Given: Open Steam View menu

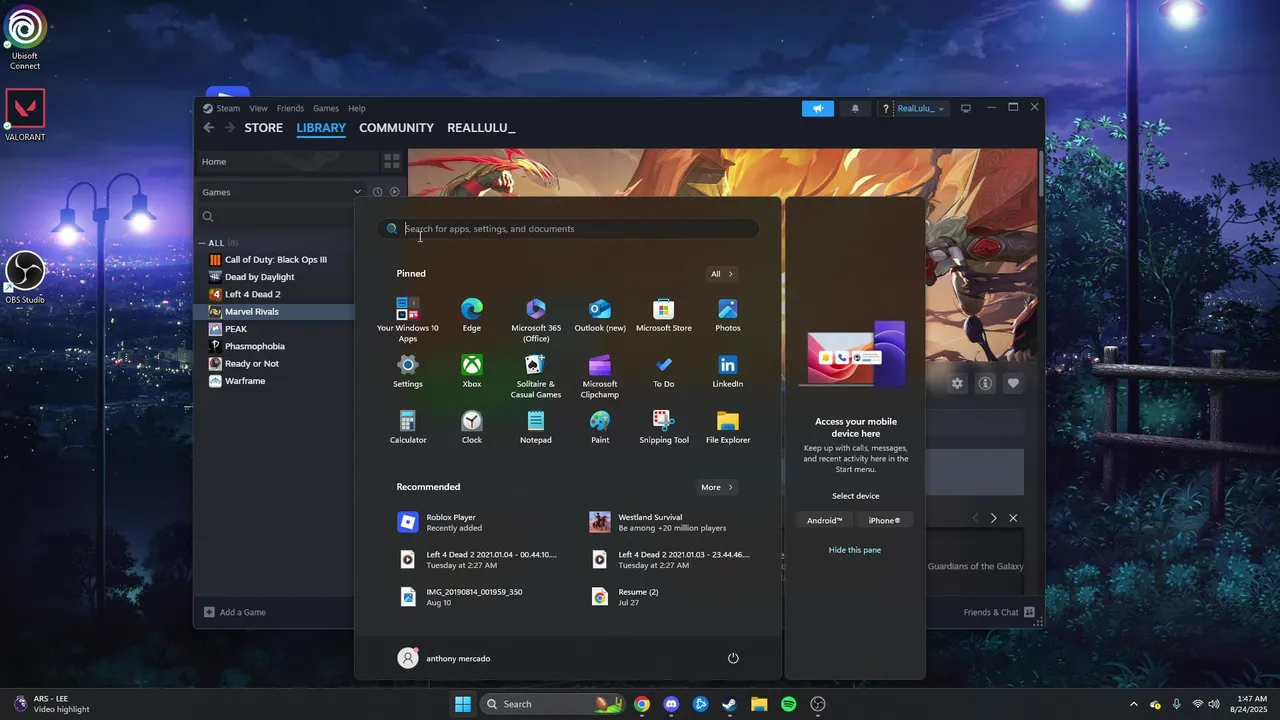Looking at the screenshot, I should pyautogui.click(x=258, y=108).
